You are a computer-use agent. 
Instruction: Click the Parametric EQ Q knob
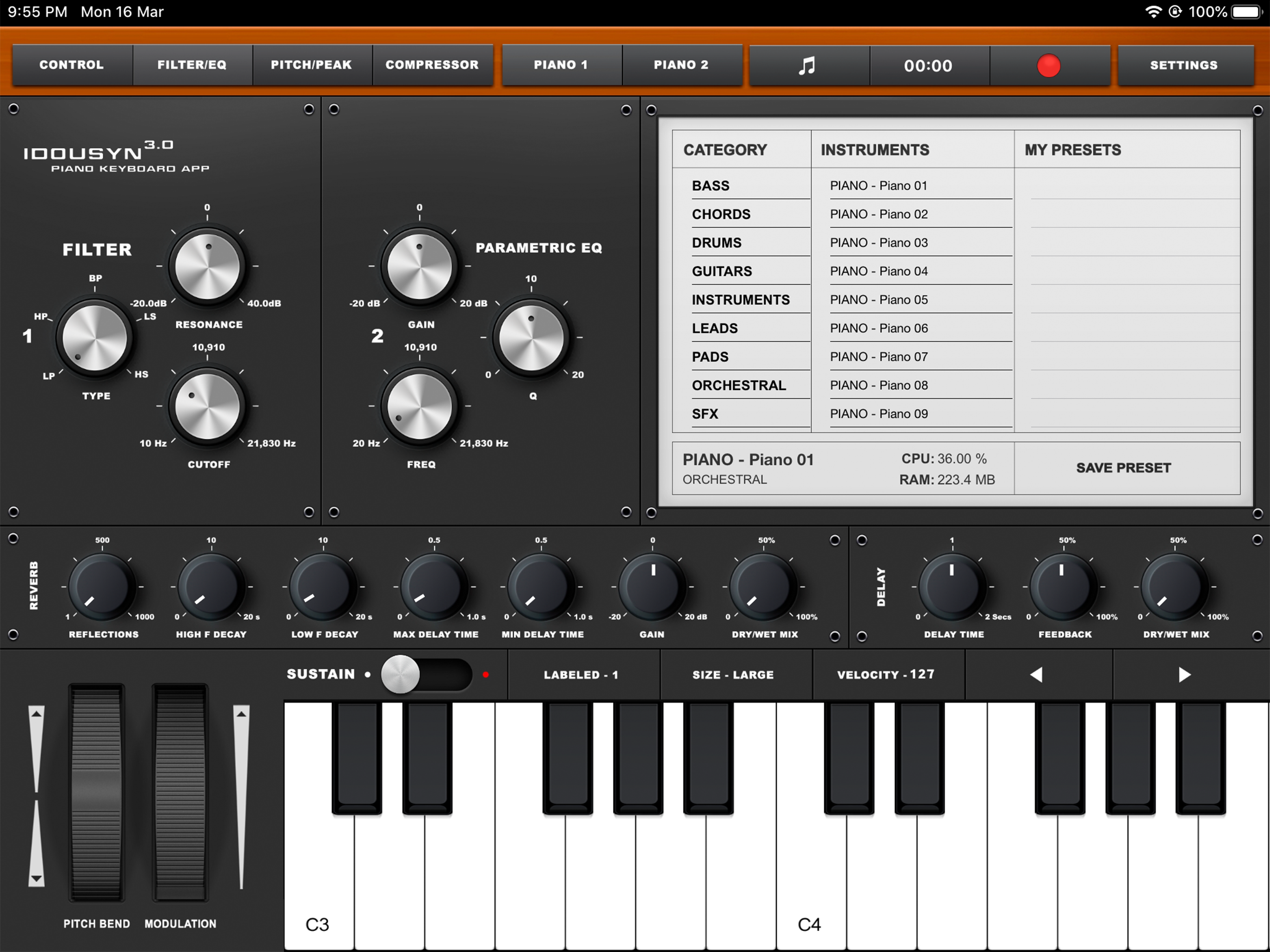531,338
